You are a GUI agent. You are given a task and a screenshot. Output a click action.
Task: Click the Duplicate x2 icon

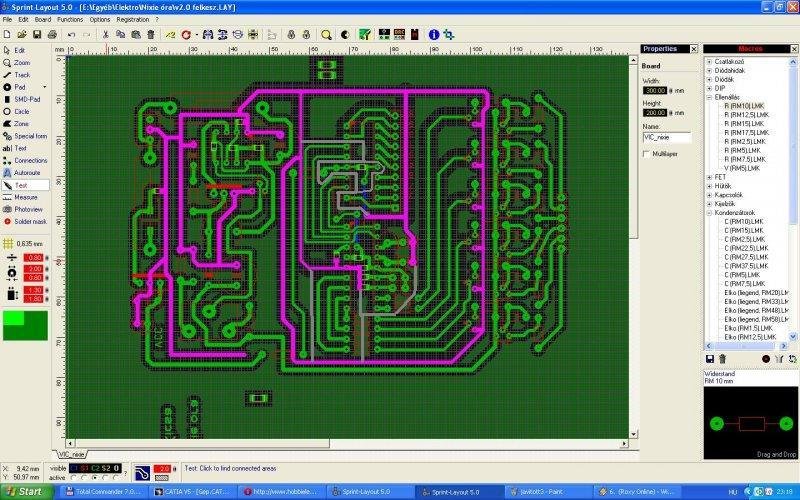(170, 35)
